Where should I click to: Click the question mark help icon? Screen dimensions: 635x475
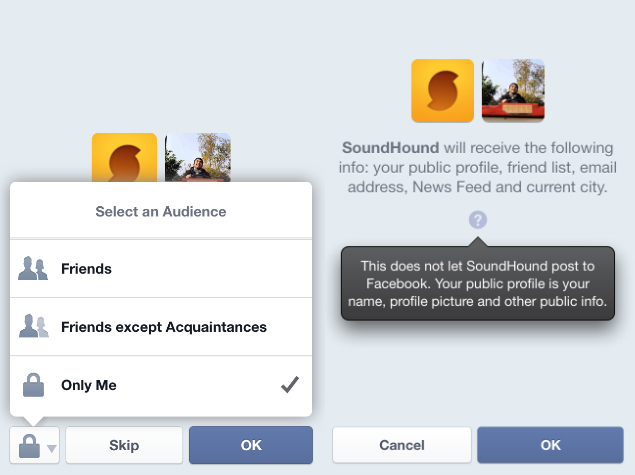(x=477, y=220)
